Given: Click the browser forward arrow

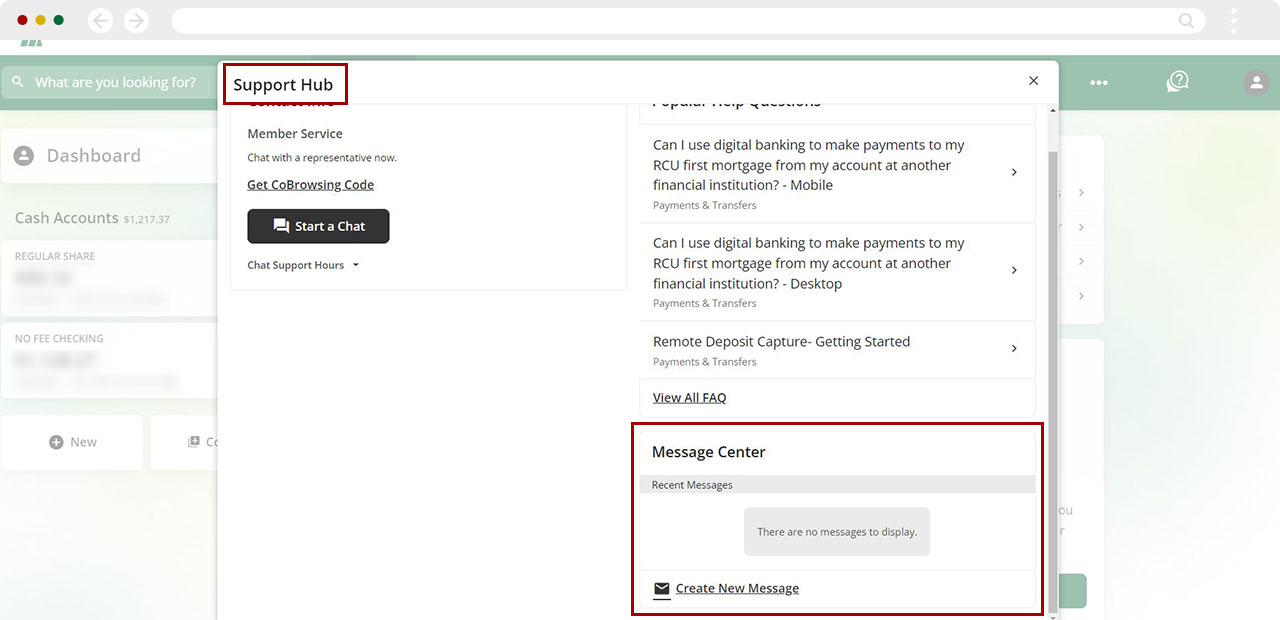Looking at the screenshot, I should (136, 21).
